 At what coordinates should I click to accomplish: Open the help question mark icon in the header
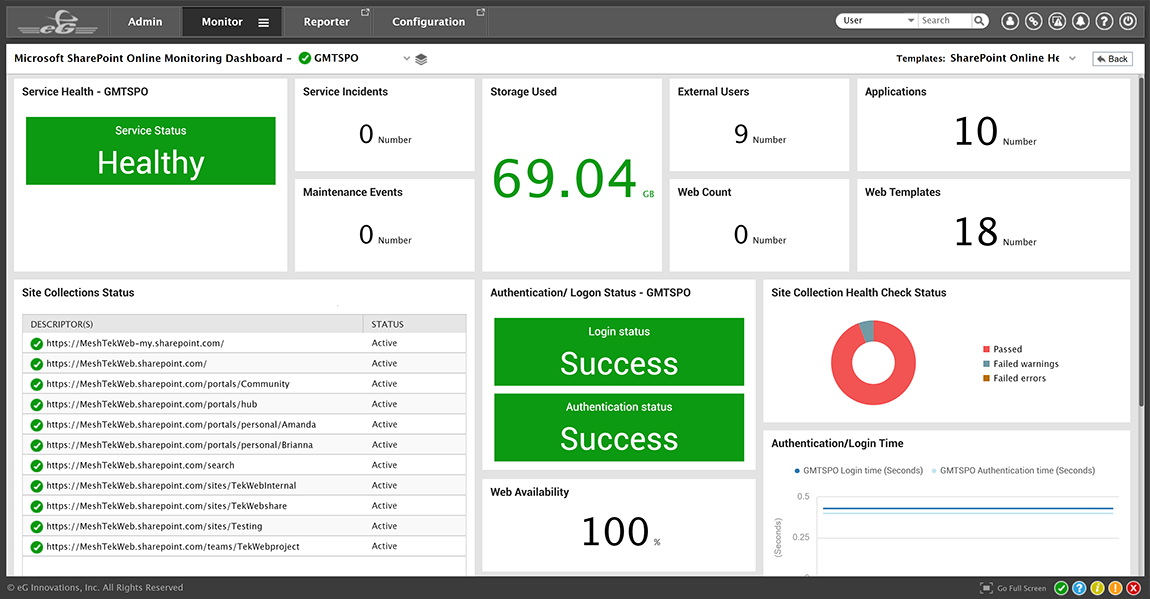pos(1105,21)
